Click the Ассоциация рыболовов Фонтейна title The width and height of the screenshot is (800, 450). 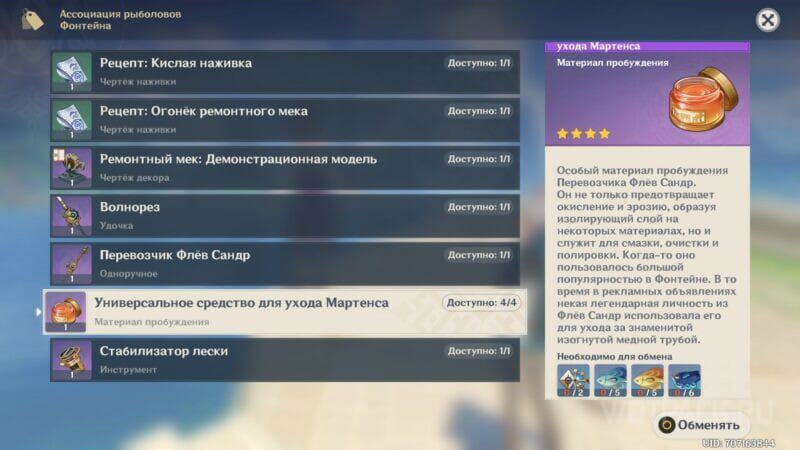click(x=120, y=20)
